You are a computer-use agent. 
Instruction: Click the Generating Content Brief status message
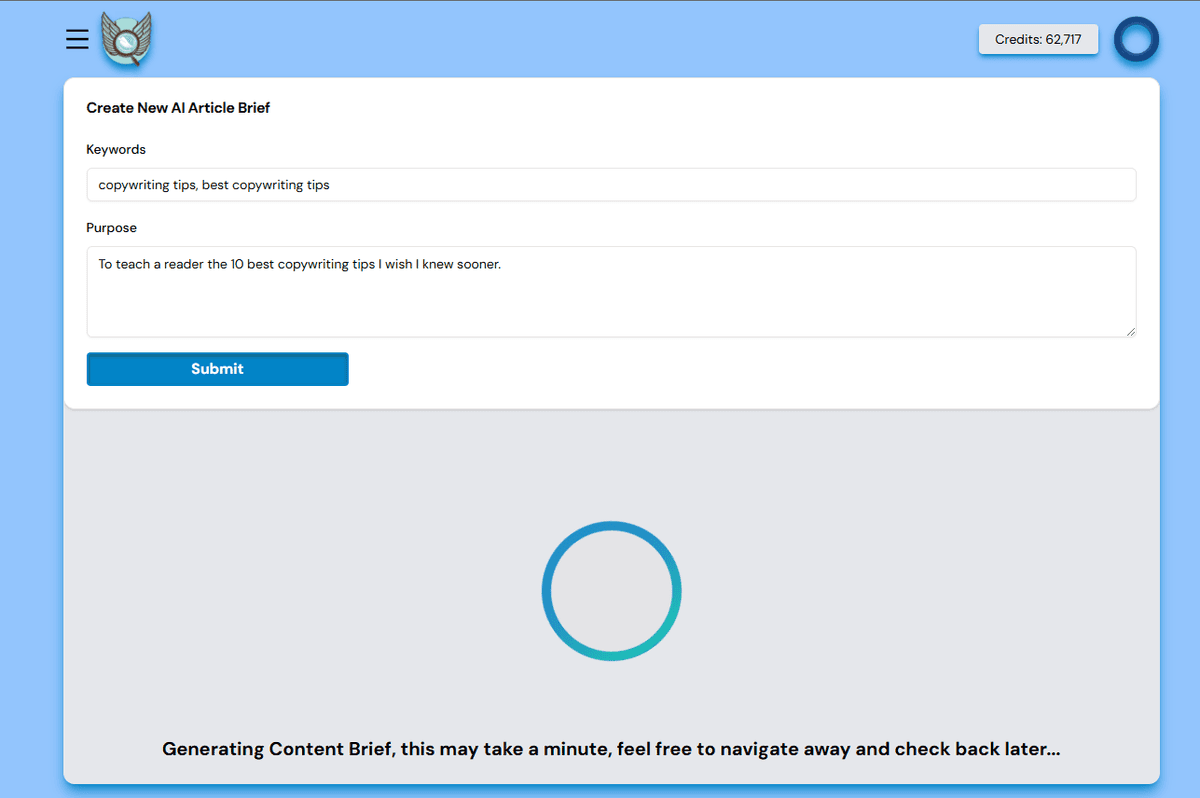click(x=611, y=749)
